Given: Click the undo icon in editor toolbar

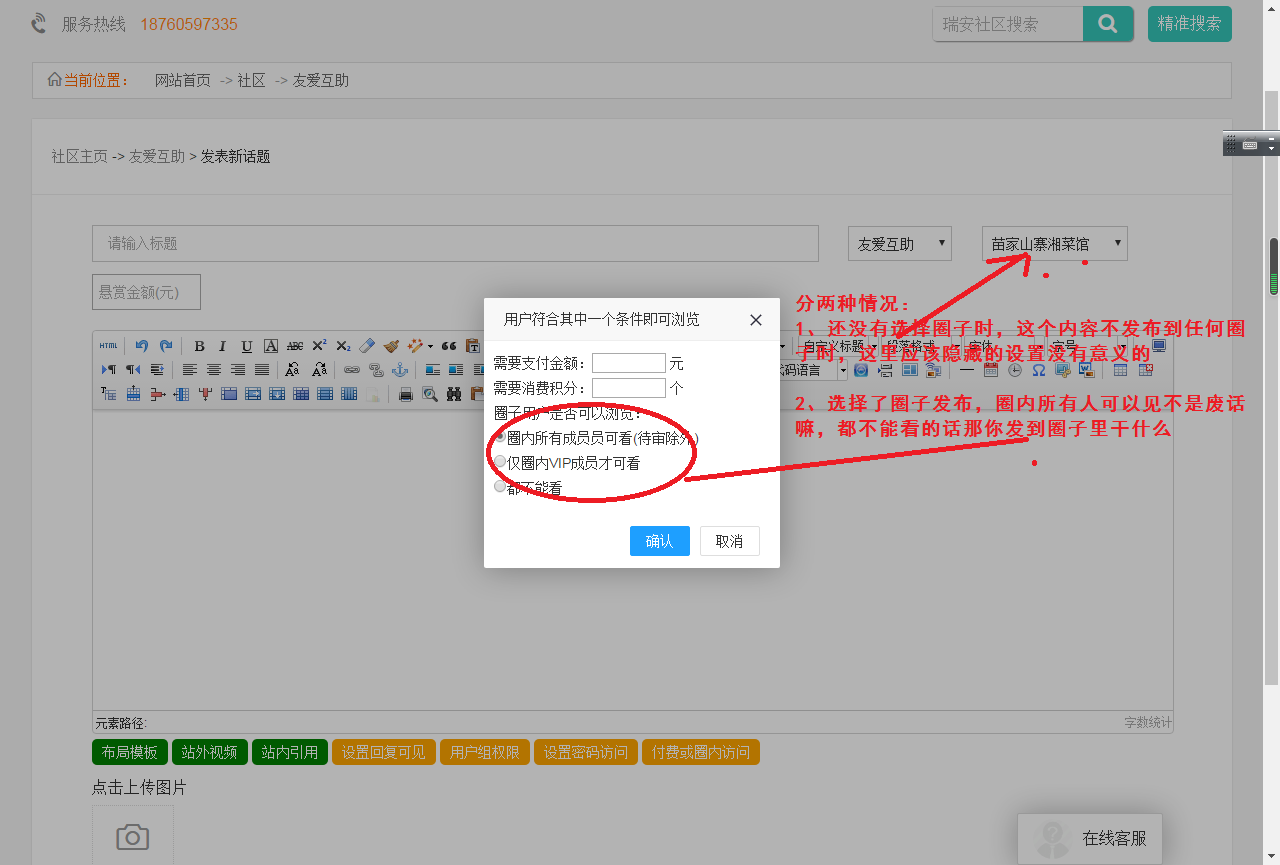Looking at the screenshot, I should coord(141,346).
